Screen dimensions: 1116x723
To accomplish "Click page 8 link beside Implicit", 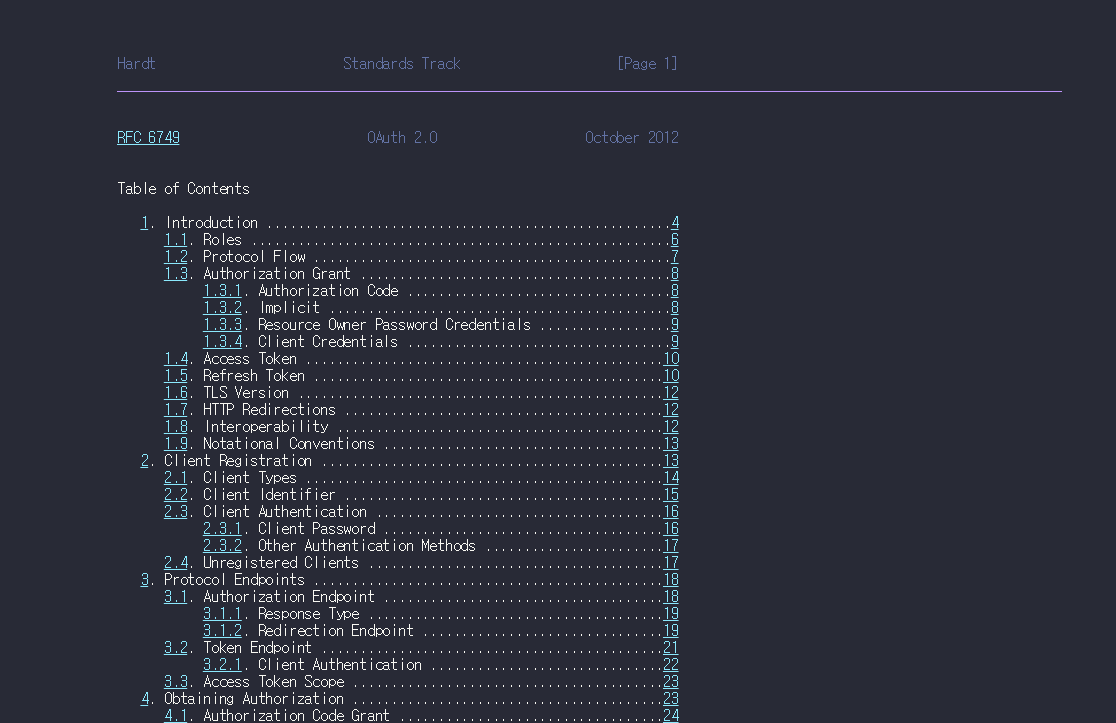I will click(x=675, y=308).
